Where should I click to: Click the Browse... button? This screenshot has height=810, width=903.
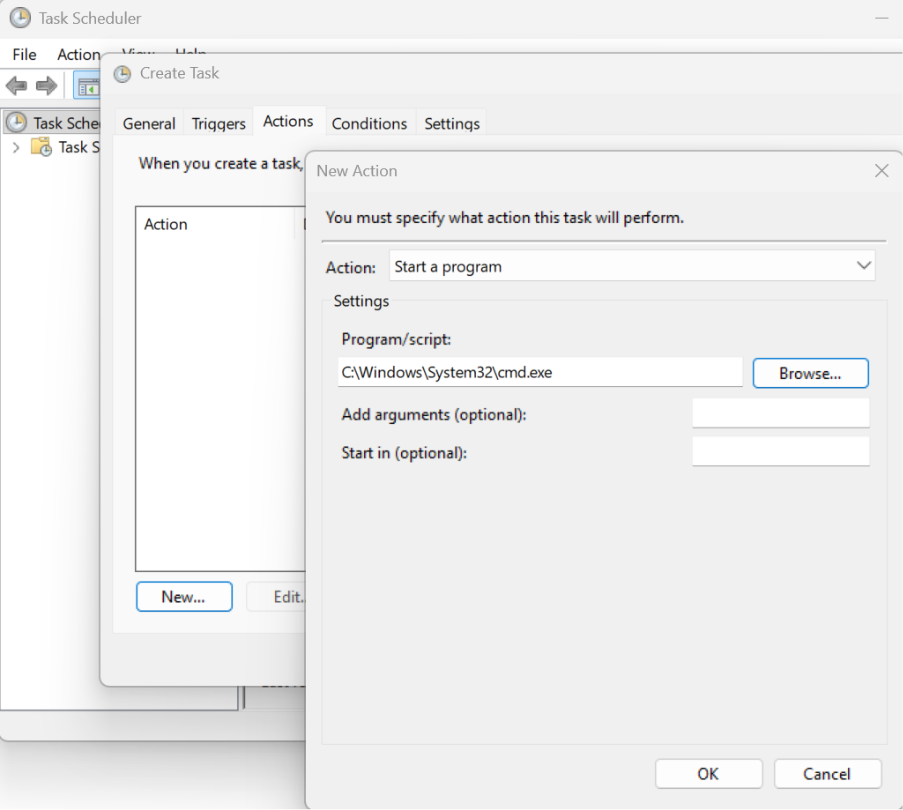(810, 373)
